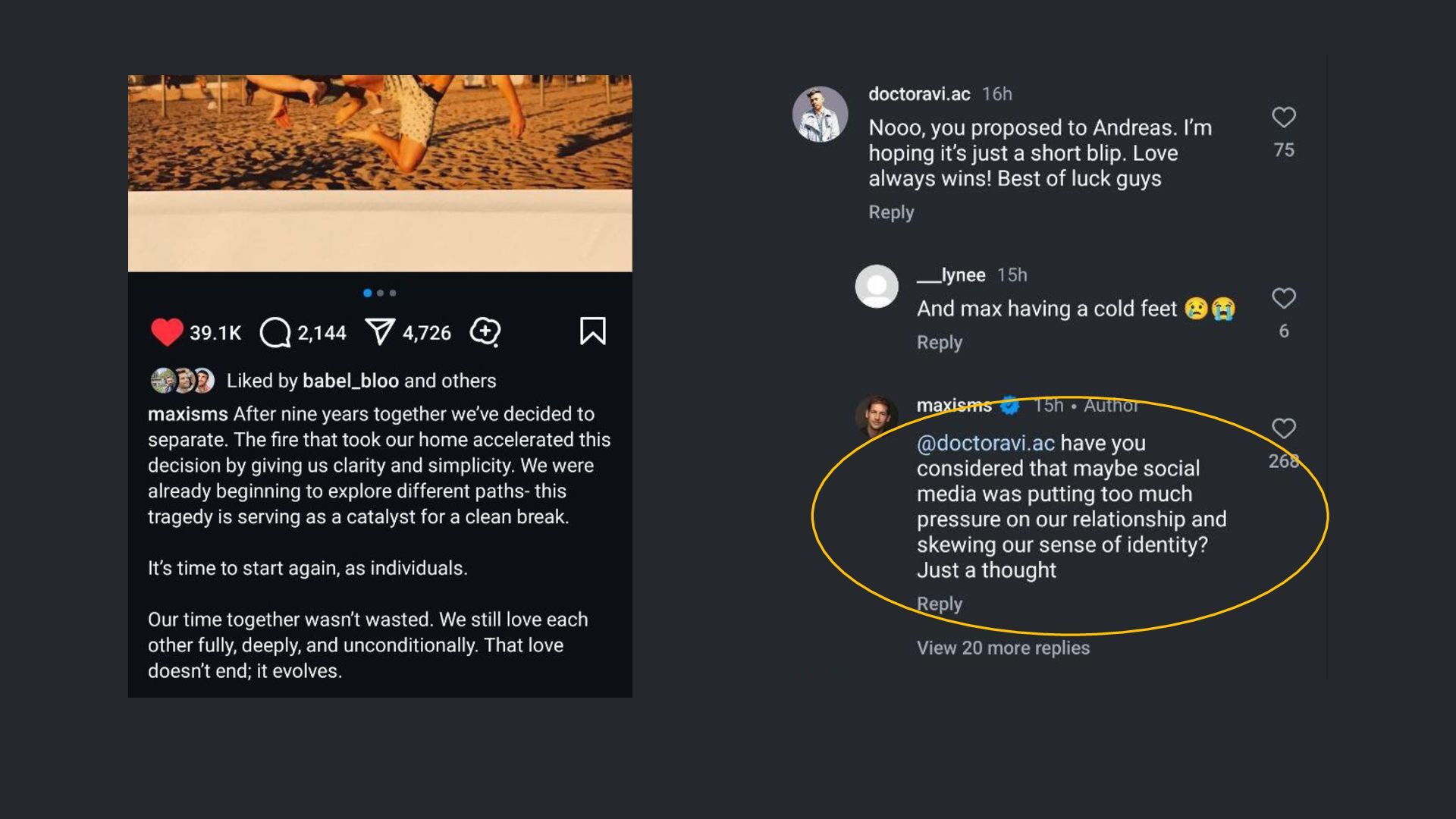This screenshot has height=819, width=1456.
Task: Open doctoravi.ac's profile picture
Action: point(820,115)
